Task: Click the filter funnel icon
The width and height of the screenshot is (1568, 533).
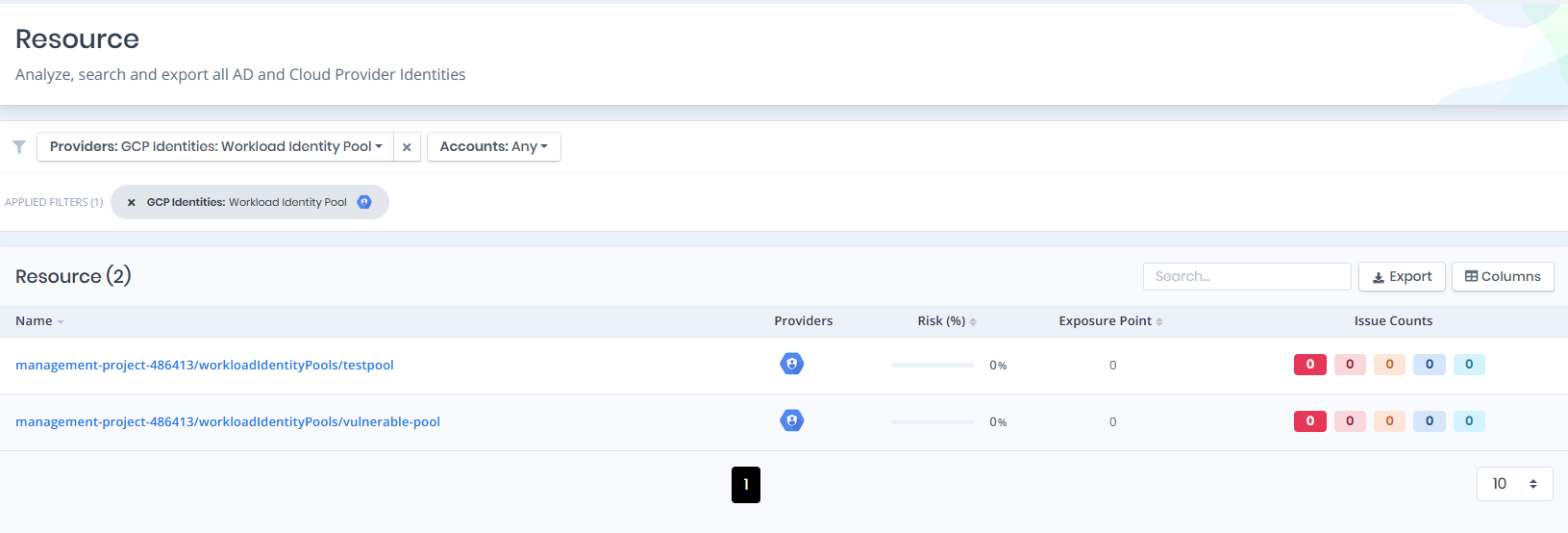Action: pyautogui.click(x=19, y=147)
